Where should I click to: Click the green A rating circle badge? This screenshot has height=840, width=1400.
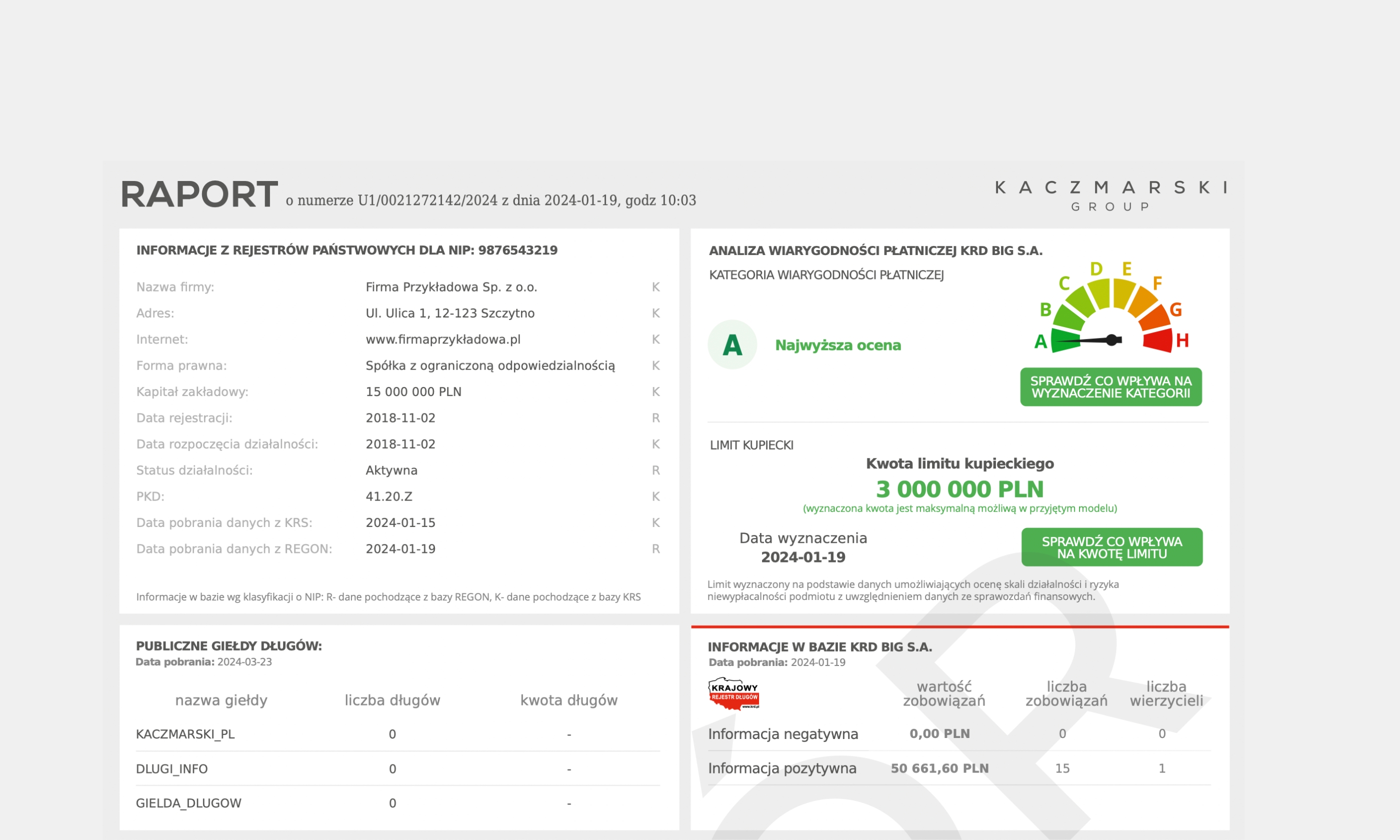(x=732, y=344)
